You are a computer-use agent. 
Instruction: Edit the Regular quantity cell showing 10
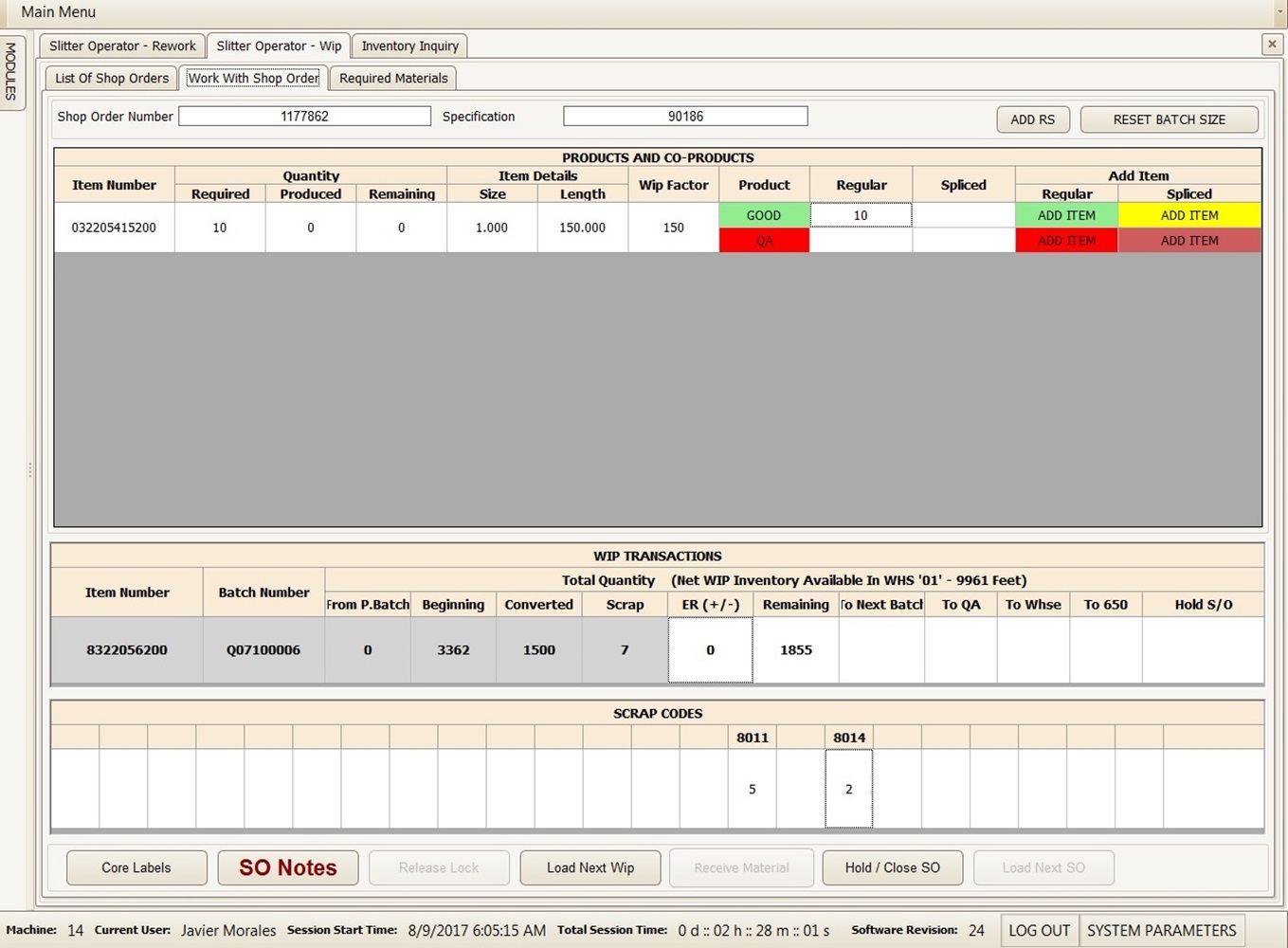point(861,215)
